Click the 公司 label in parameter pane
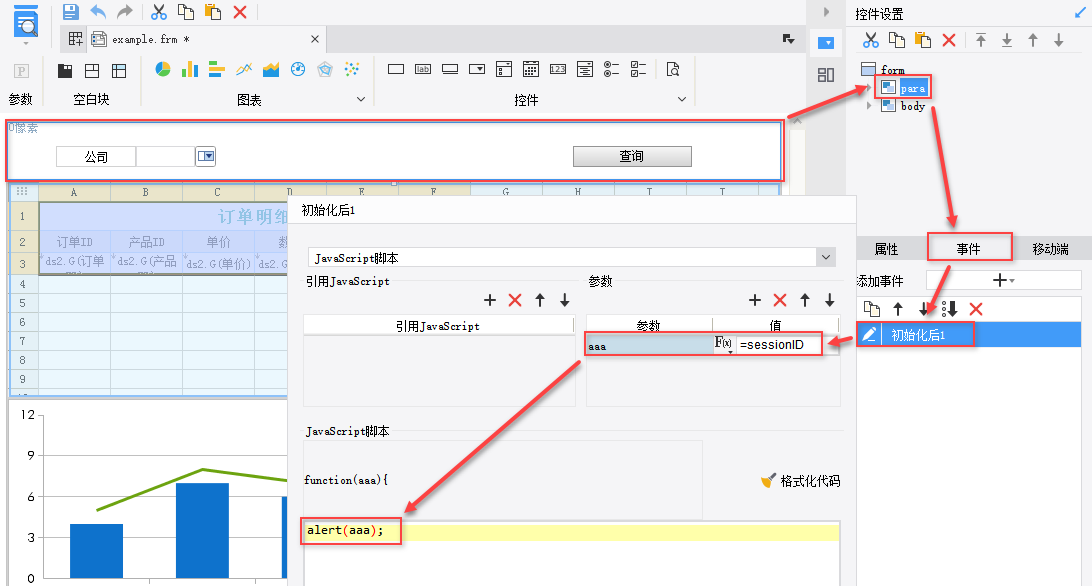The width and height of the screenshot is (1092, 586). 96,157
